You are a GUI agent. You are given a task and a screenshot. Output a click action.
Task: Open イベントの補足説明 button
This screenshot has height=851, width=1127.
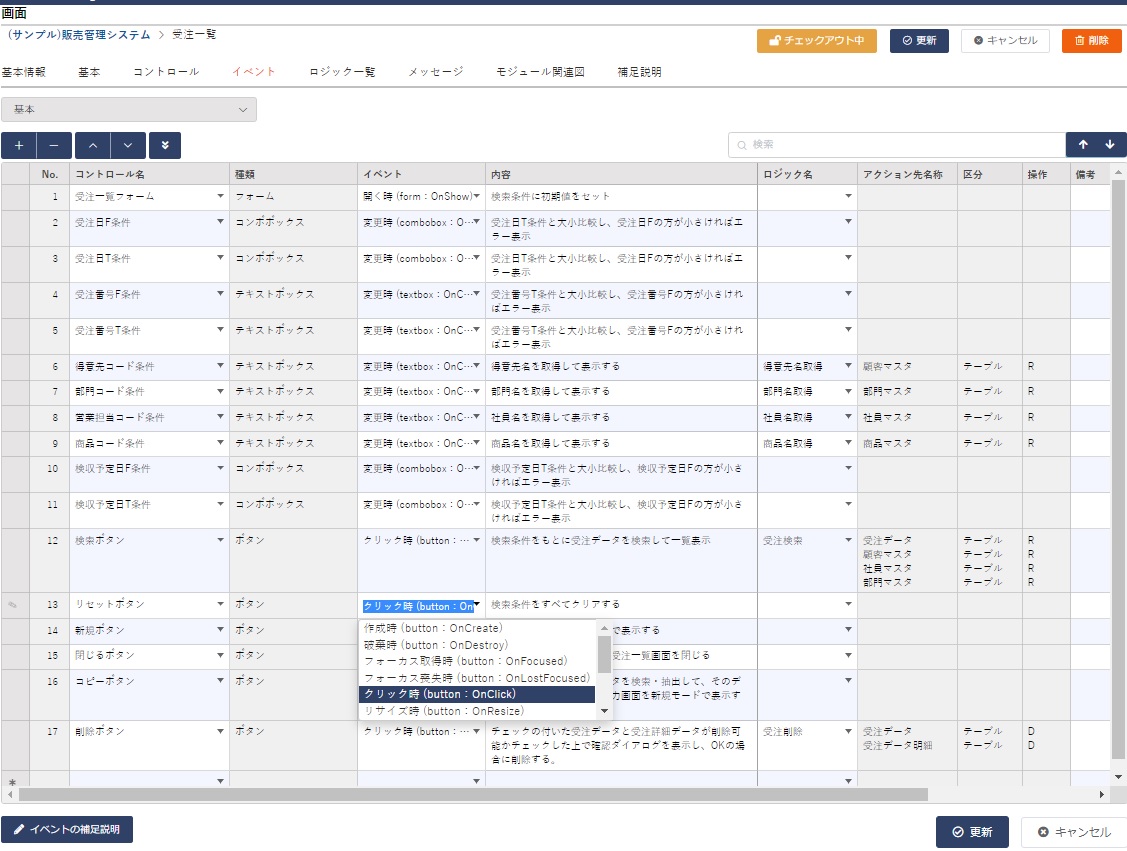pos(67,829)
